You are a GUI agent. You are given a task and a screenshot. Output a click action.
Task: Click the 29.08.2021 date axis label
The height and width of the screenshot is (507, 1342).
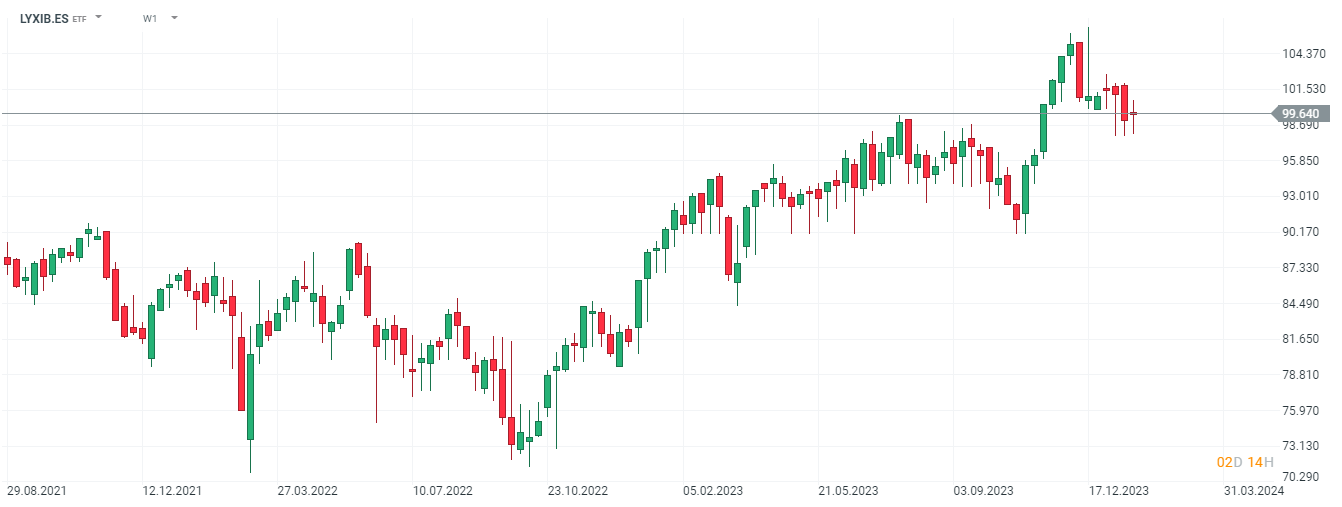(x=37, y=491)
